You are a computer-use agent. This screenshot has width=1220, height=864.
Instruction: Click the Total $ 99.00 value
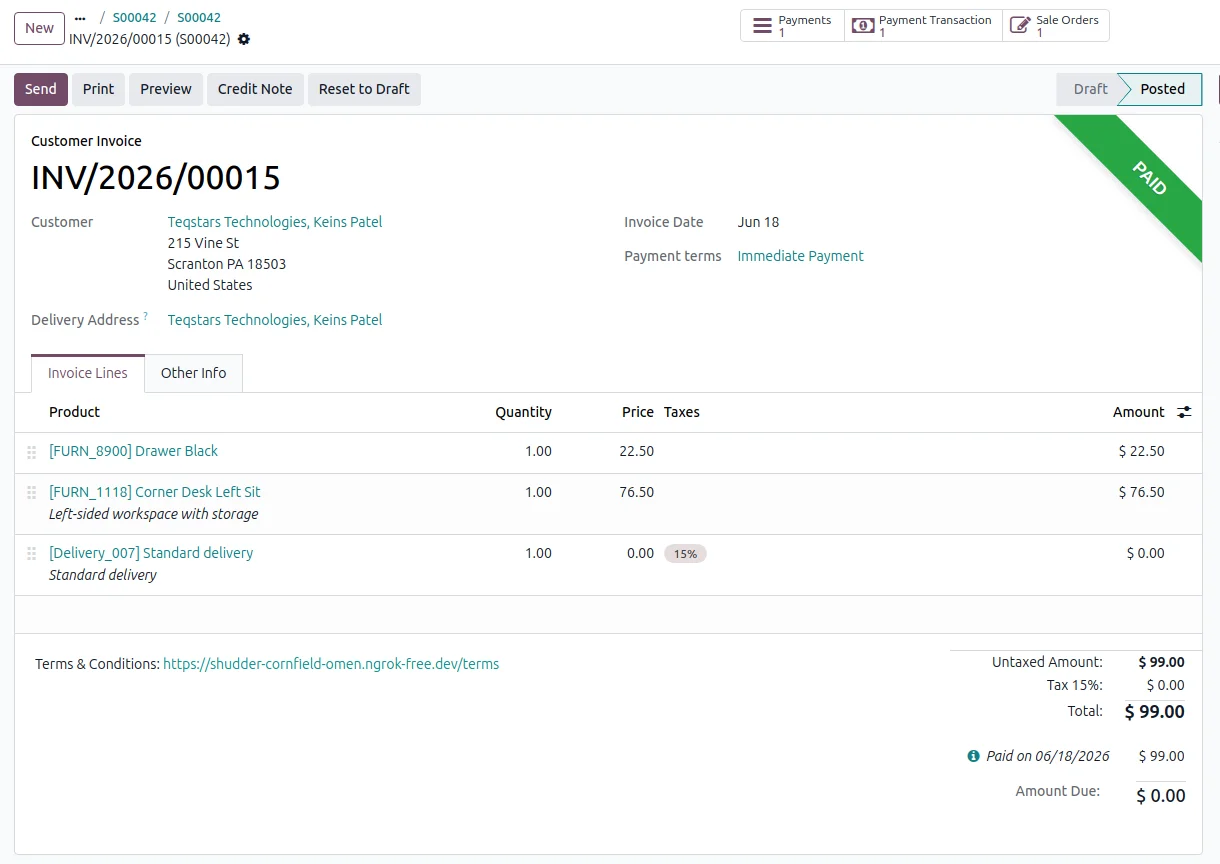coord(1155,712)
